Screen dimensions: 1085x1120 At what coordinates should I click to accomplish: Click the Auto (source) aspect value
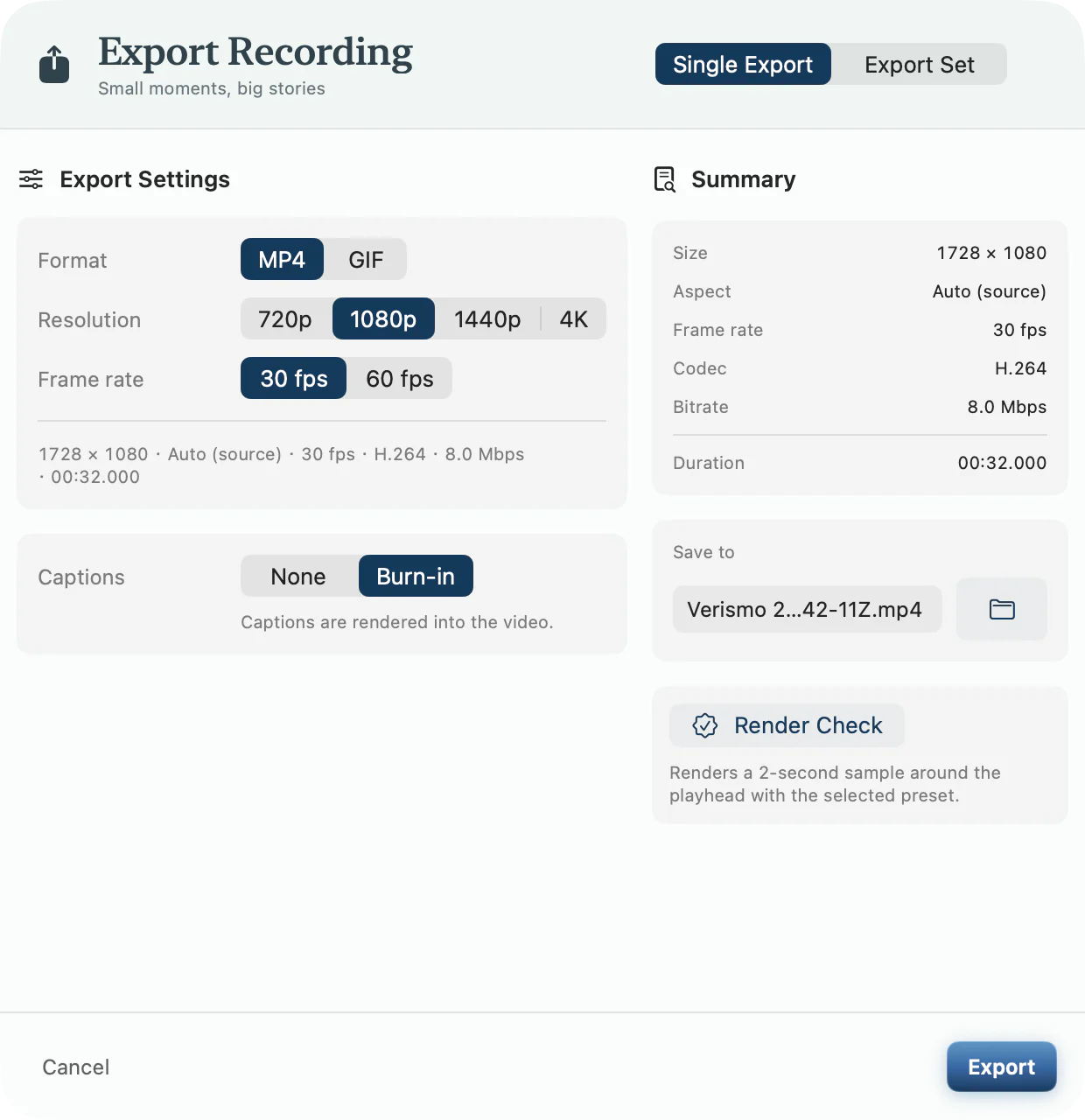990,291
